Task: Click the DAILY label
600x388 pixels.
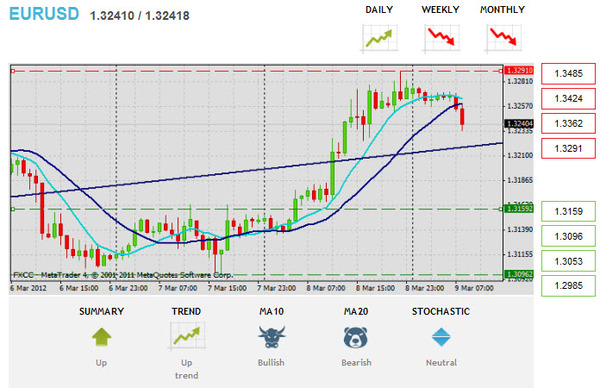Action: (x=379, y=10)
